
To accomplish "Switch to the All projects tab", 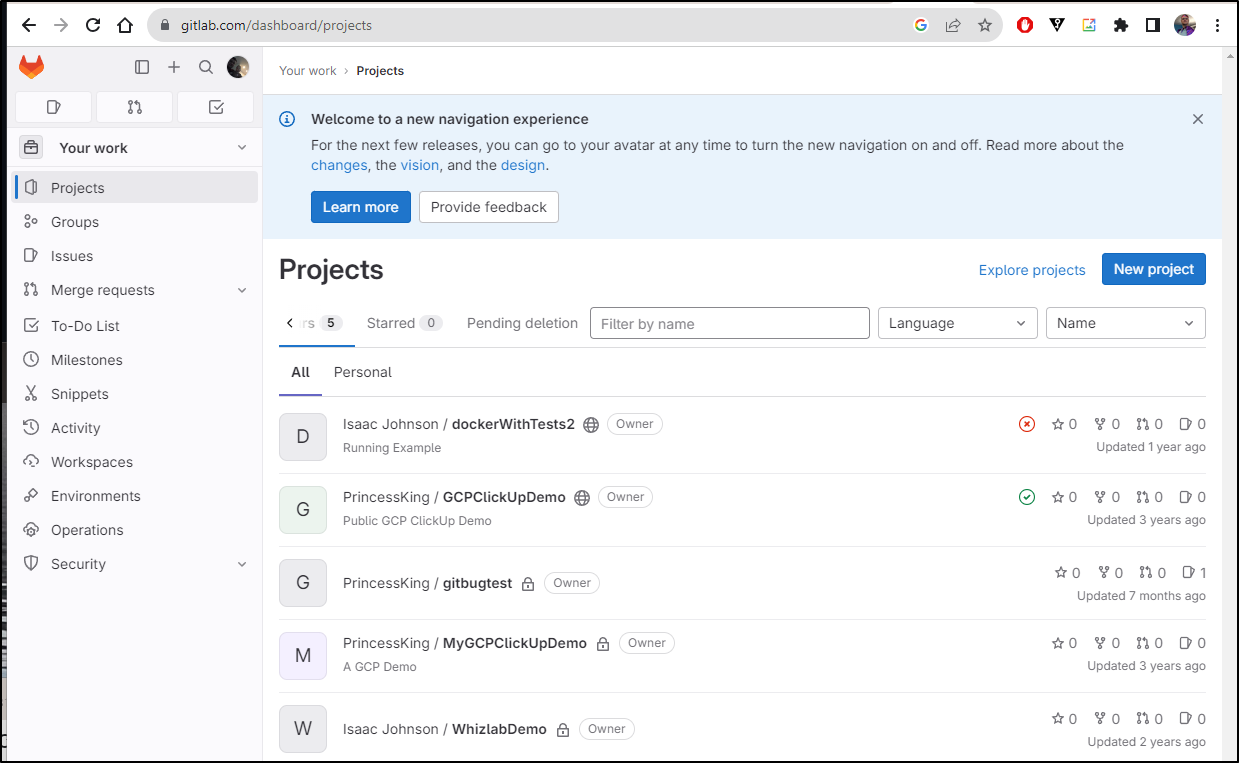I will coord(300,372).
